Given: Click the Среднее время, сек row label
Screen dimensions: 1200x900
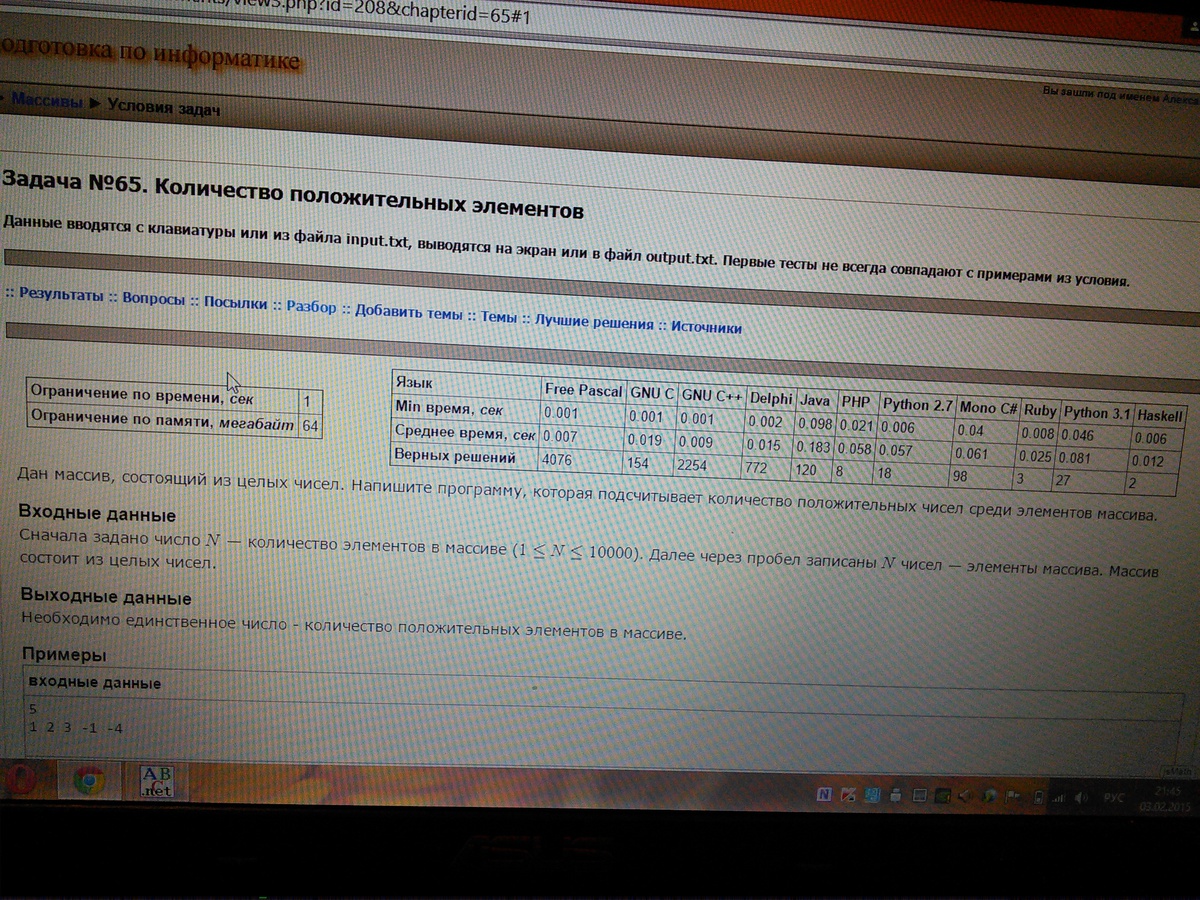Looking at the screenshot, I should 465,433.
